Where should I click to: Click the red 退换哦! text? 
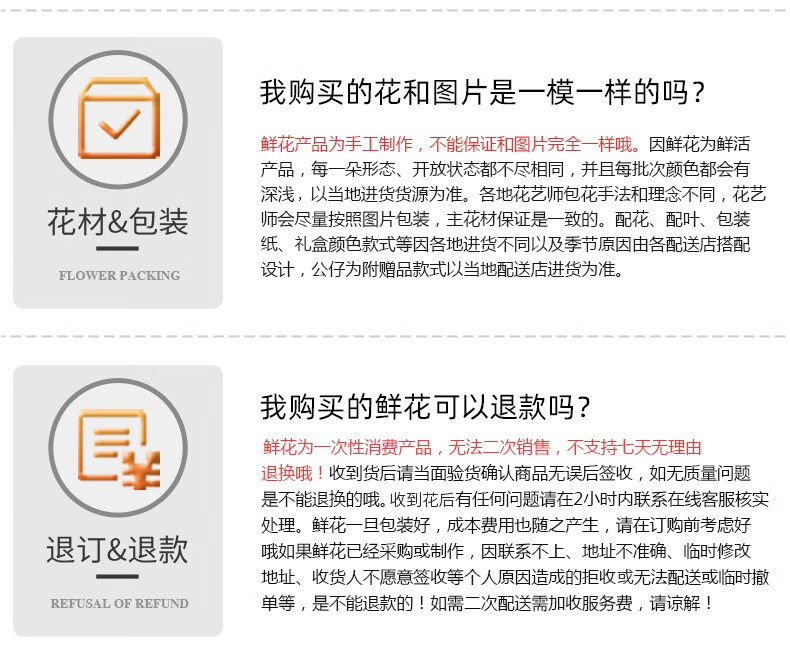[293, 473]
